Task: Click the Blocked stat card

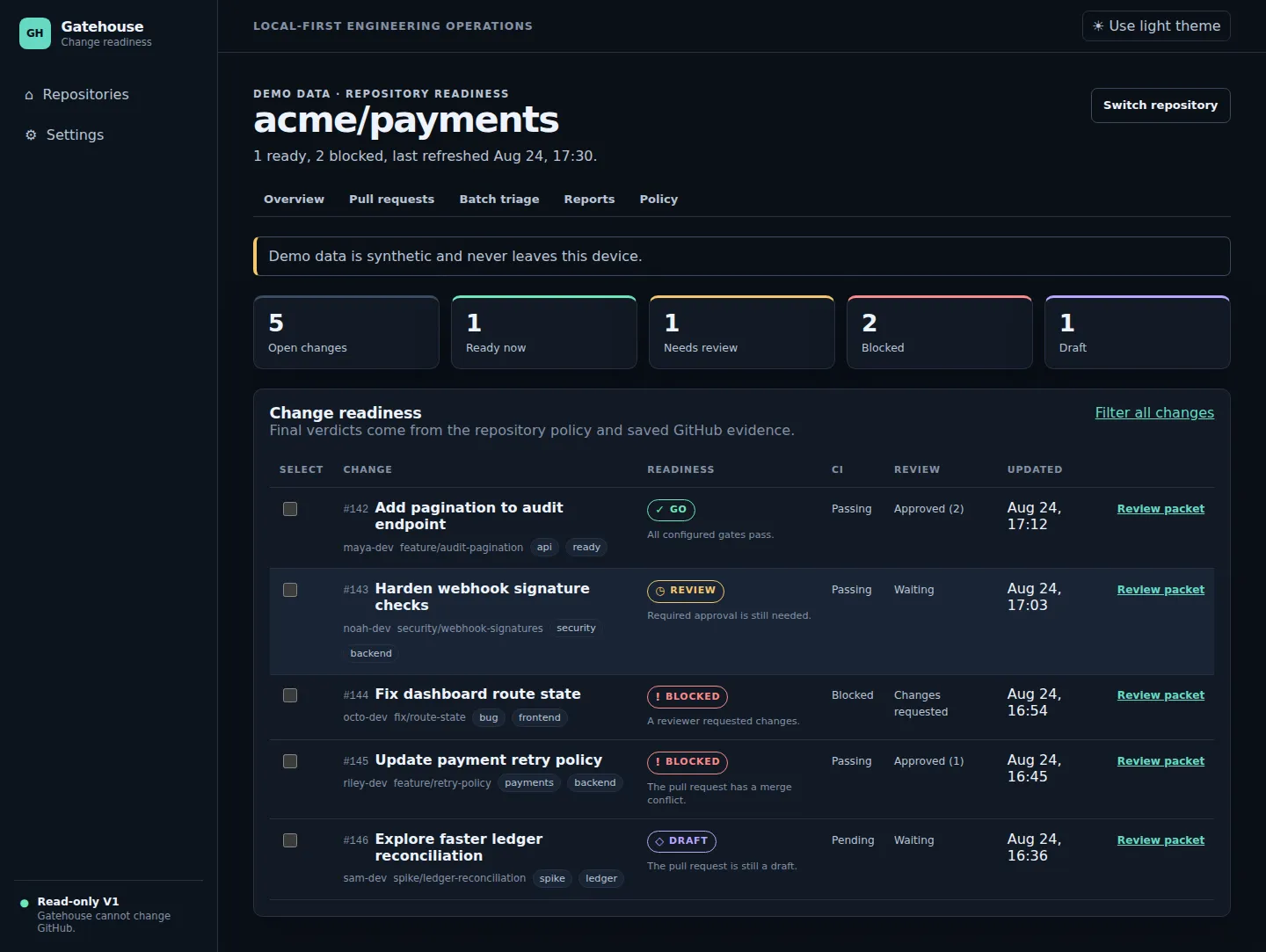Action: tap(940, 332)
